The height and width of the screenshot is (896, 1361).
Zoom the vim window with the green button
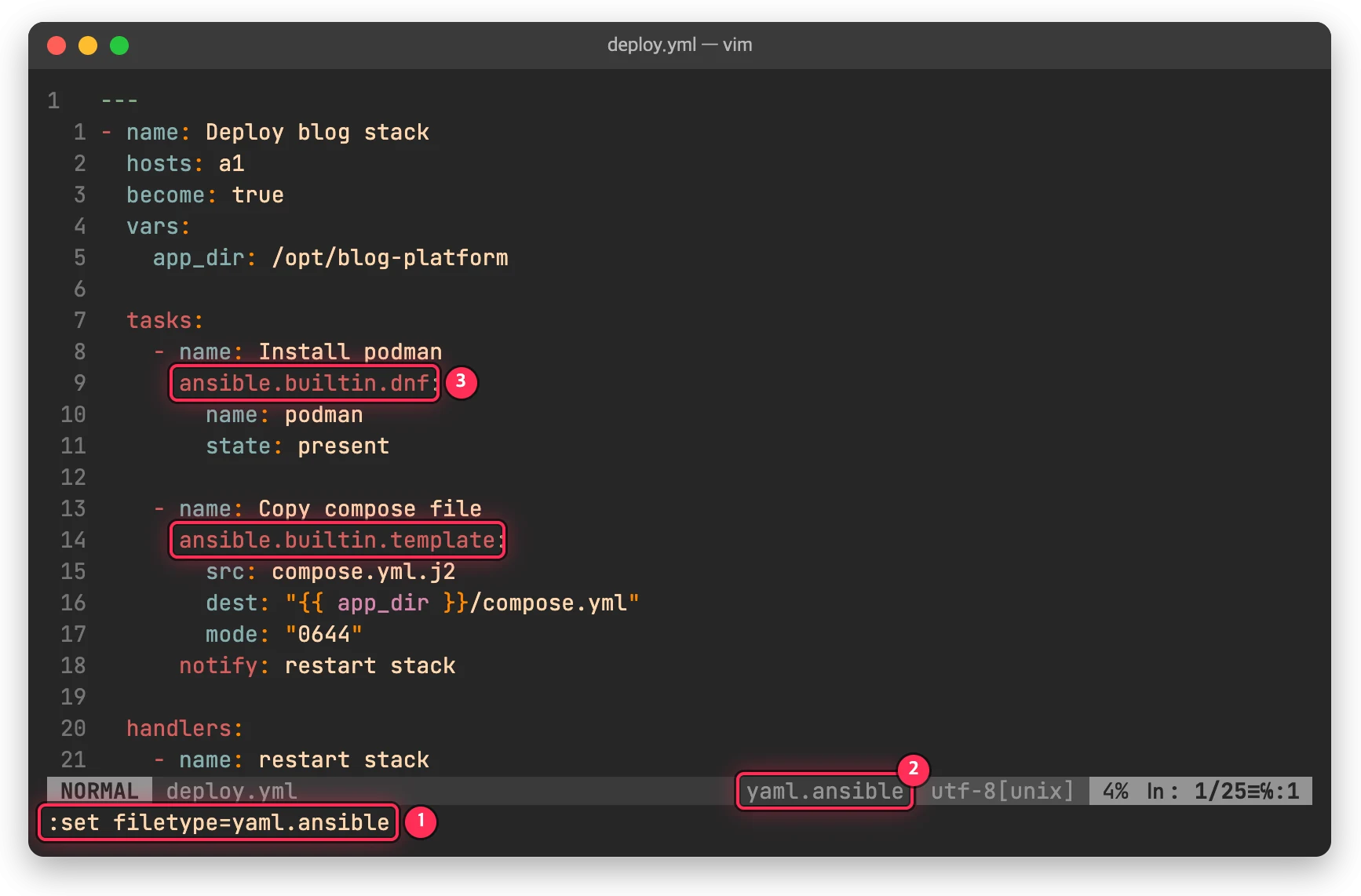coord(119,46)
